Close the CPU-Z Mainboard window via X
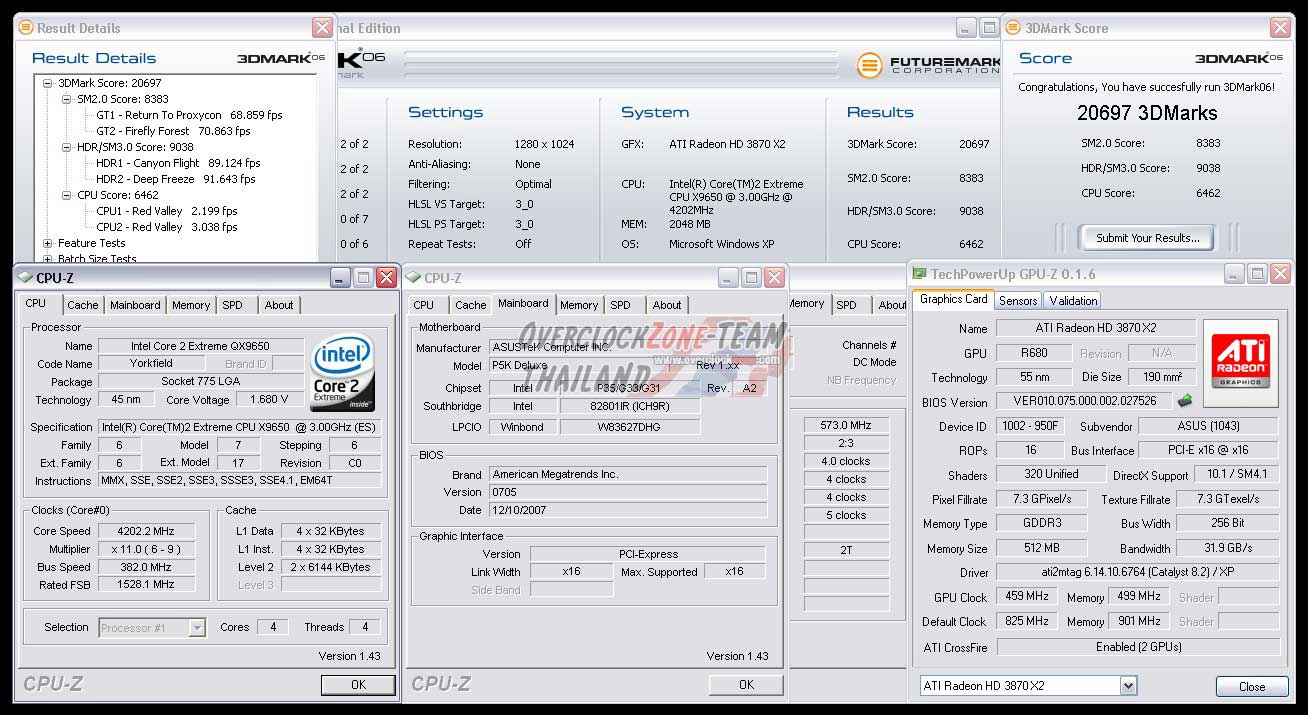1308x715 pixels. click(774, 278)
